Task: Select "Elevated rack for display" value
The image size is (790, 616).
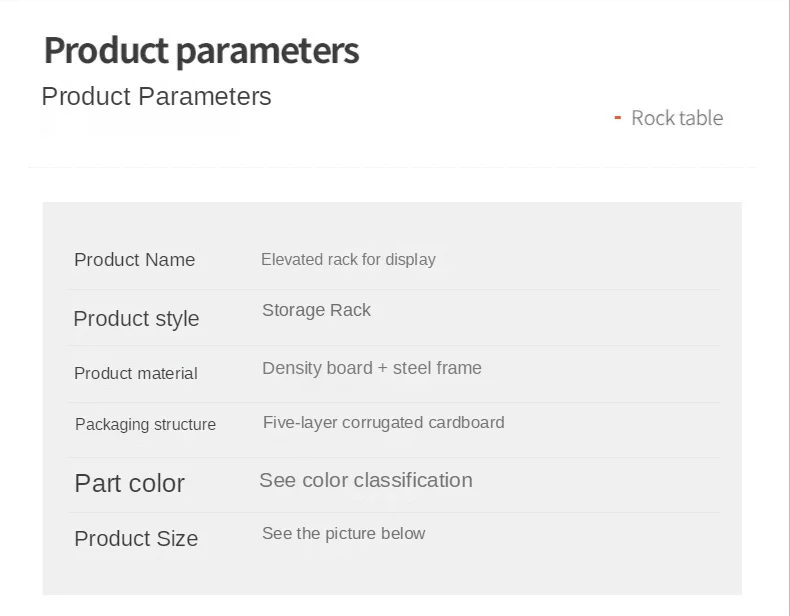Action: coord(348,260)
